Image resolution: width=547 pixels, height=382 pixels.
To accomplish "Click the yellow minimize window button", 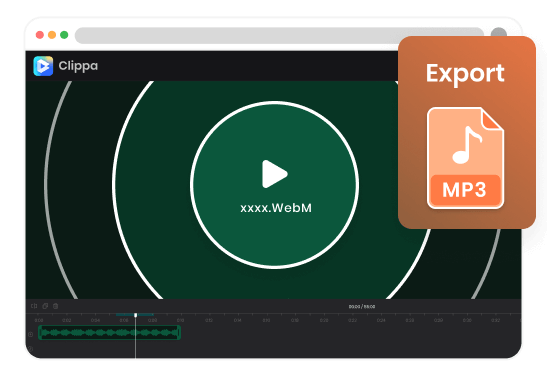I will tap(52, 35).
